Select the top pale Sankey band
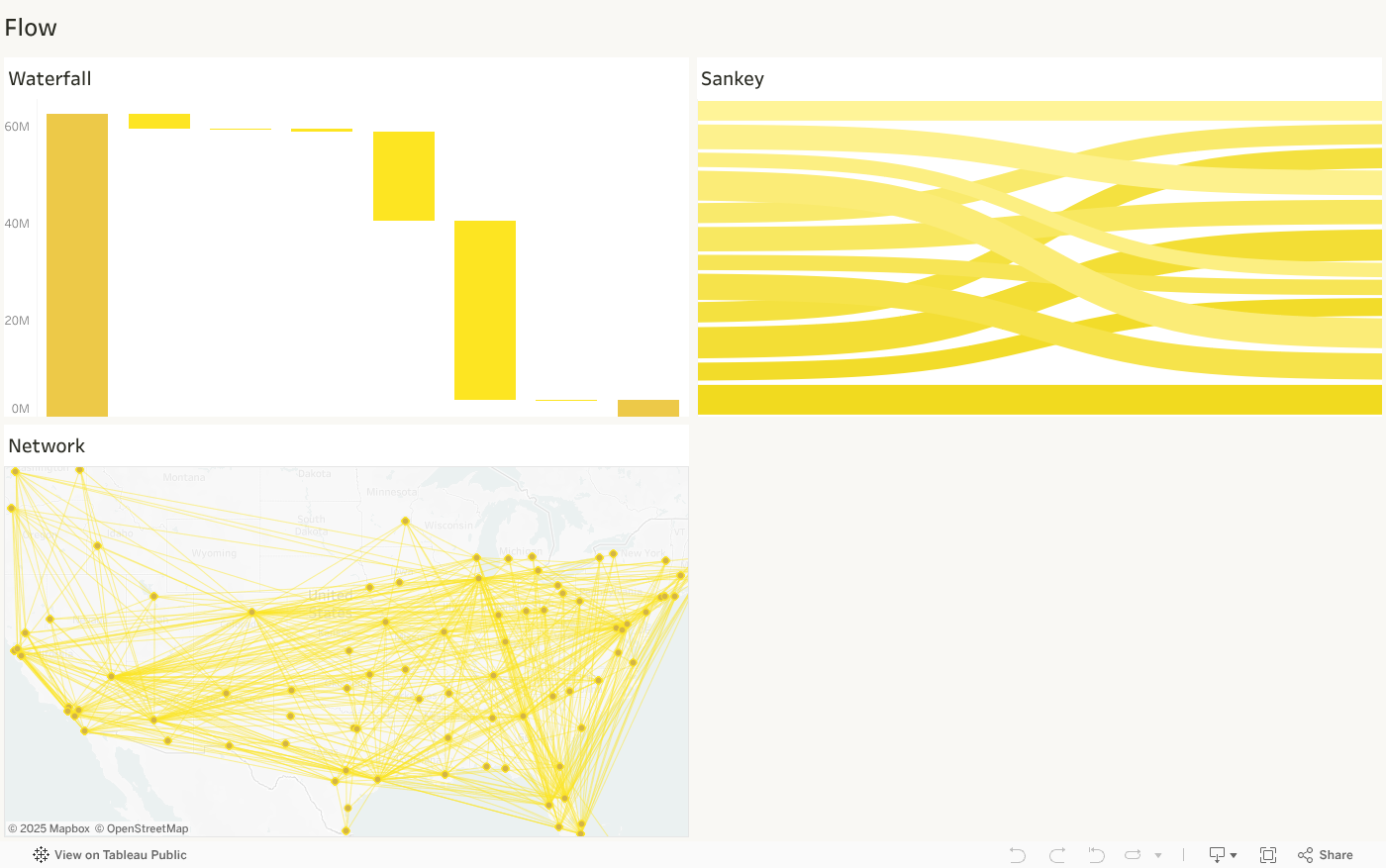This screenshot has width=1386, height=868. click(x=1039, y=110)
